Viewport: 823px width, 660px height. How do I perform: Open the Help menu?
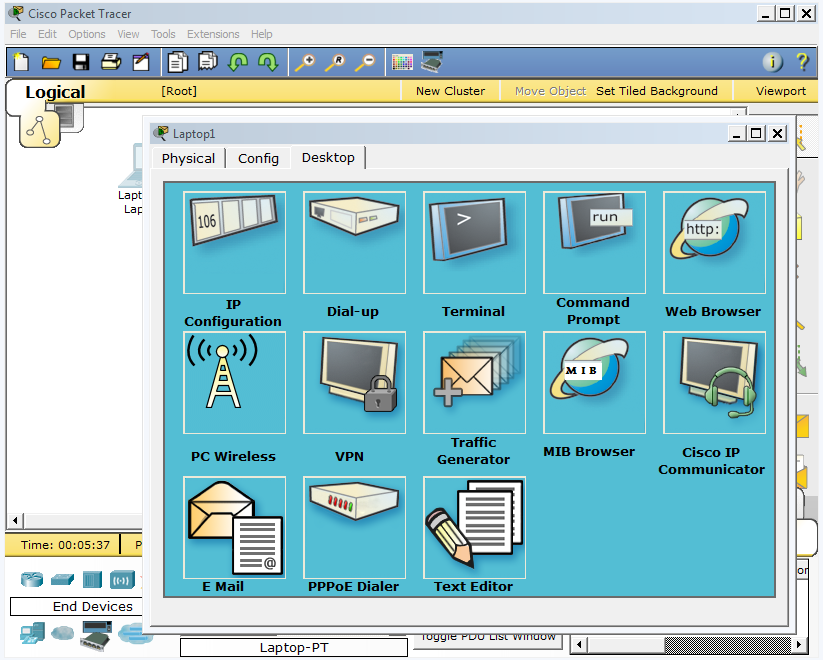coord(261,34)
